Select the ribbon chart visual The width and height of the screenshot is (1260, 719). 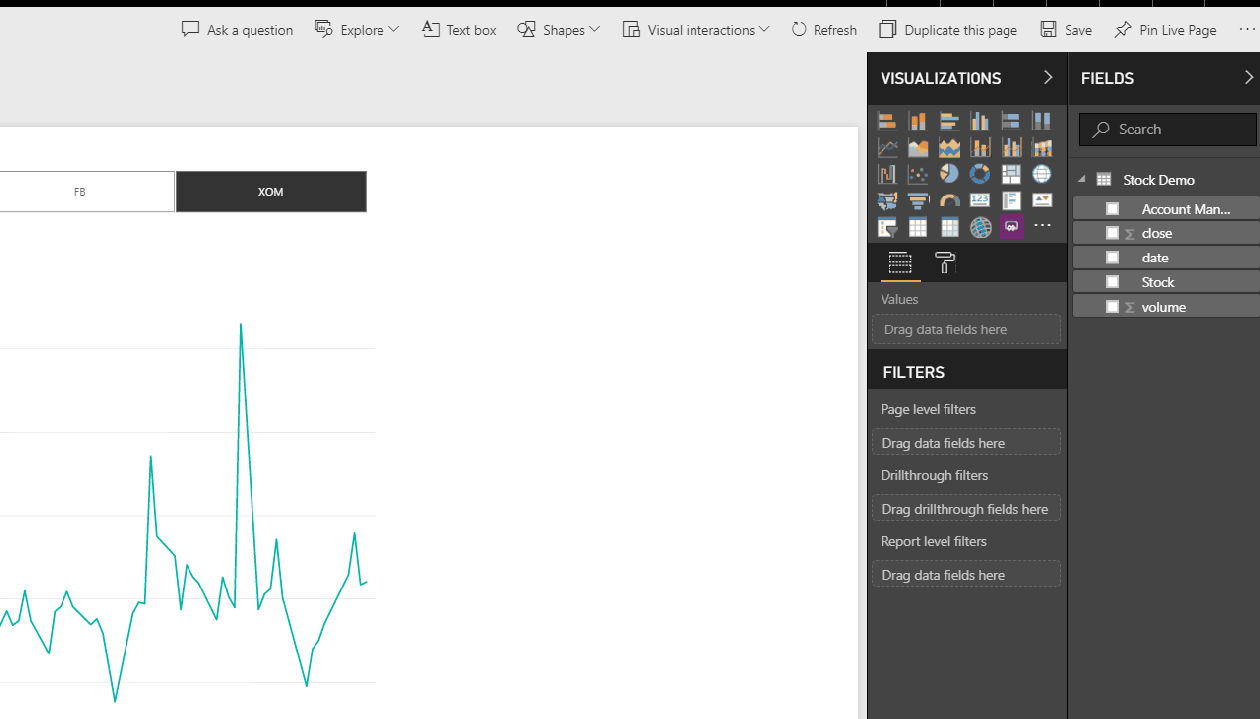click(1042, 148)
